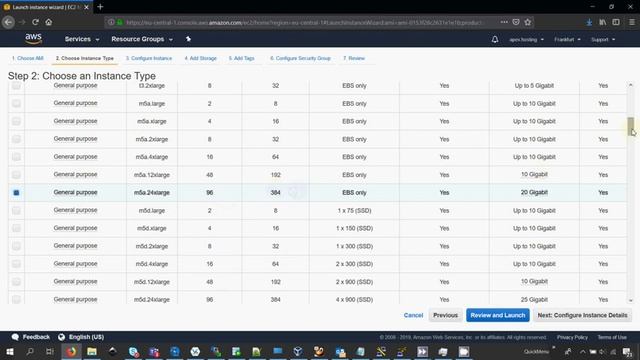Viewport: 640px width, 360px height.
Task: Toggle the Firefox sidebar icon
Action: tap(616, 22)
